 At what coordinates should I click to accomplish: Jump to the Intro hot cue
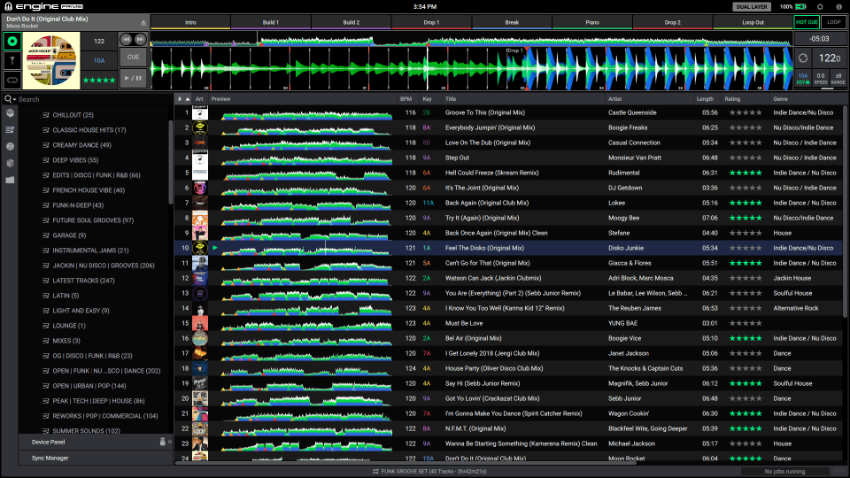[191, 23]
